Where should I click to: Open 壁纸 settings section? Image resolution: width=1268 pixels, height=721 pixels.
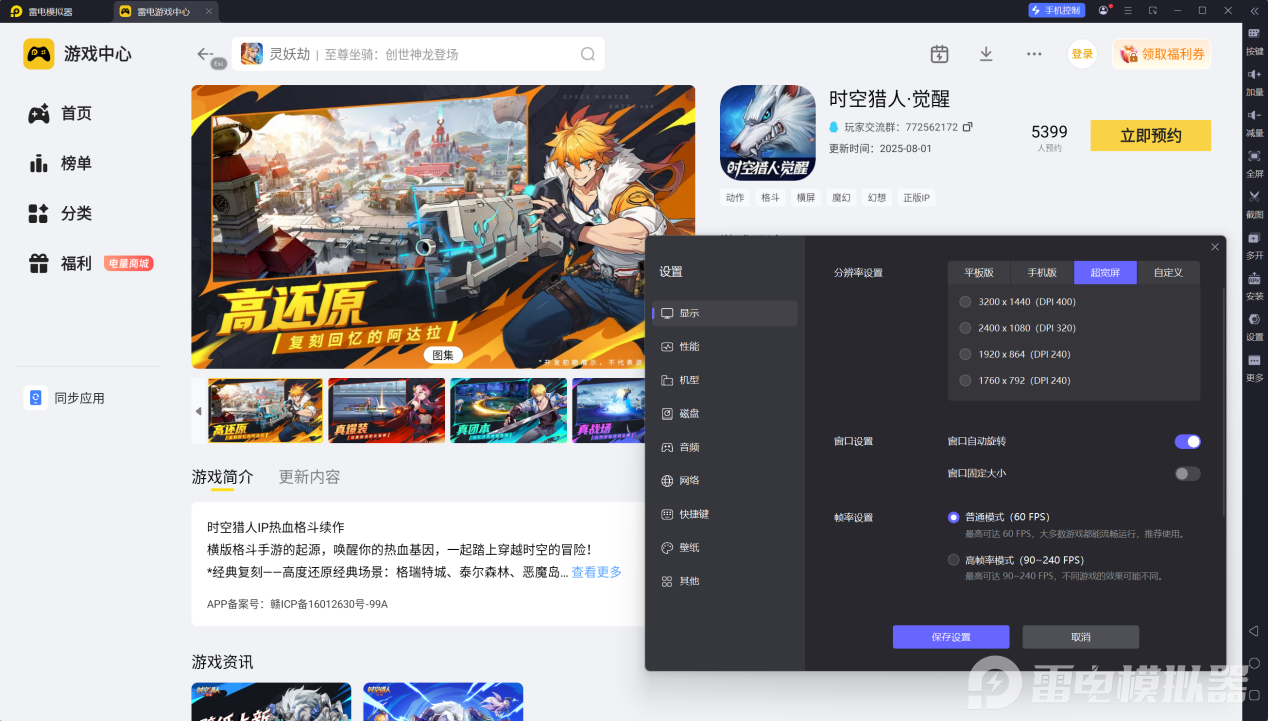point(725,547)
